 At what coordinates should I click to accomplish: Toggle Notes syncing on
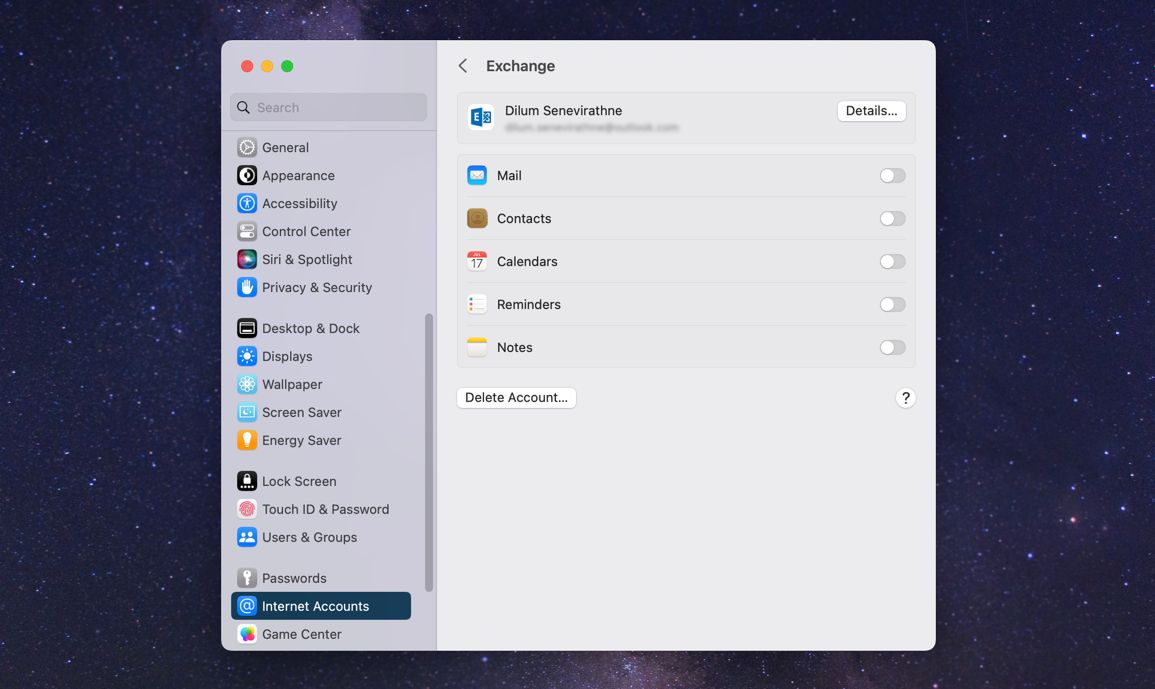pos(892,348)
